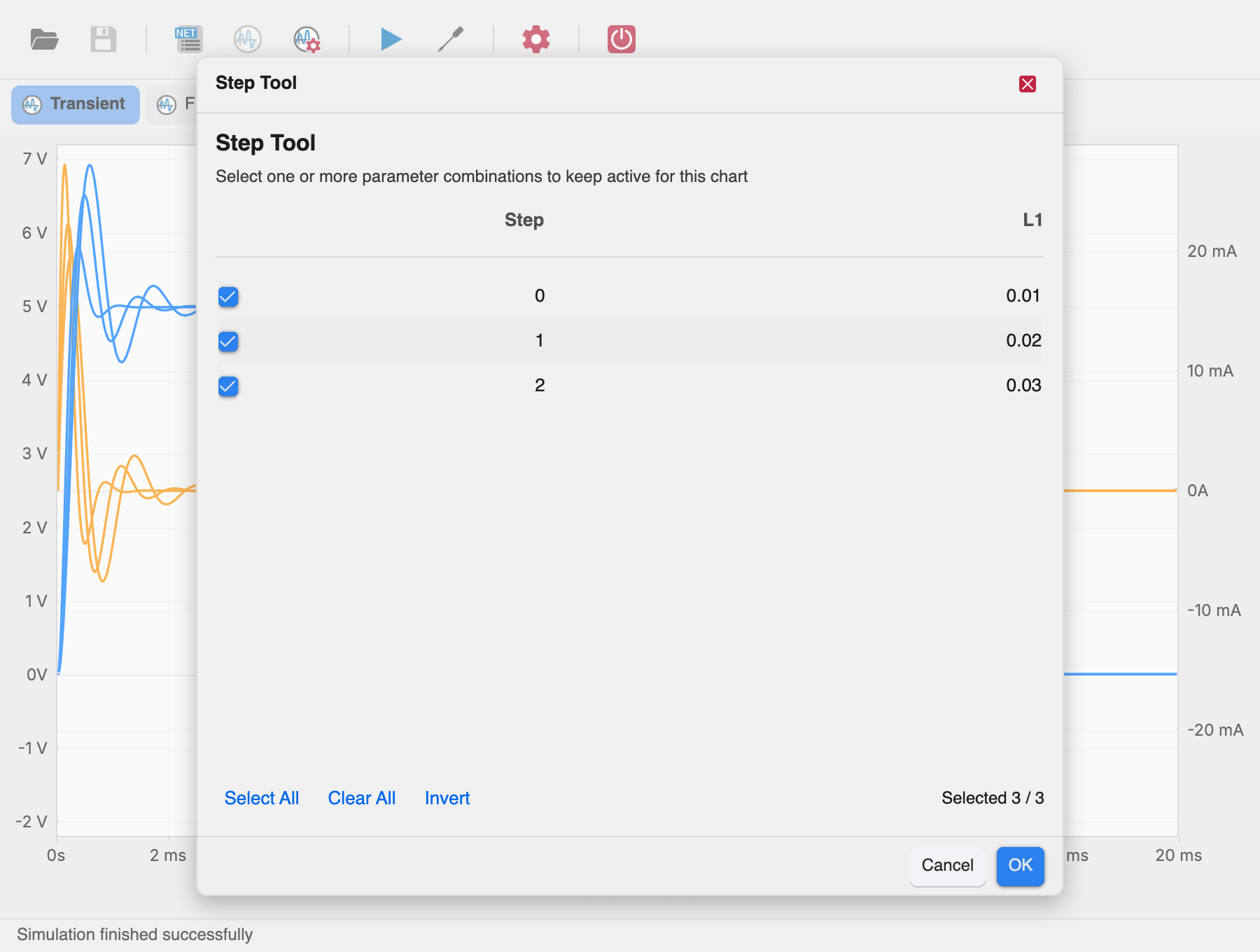Click the 20 mA axis label

pyautogui.click(x=1212, y=251)
